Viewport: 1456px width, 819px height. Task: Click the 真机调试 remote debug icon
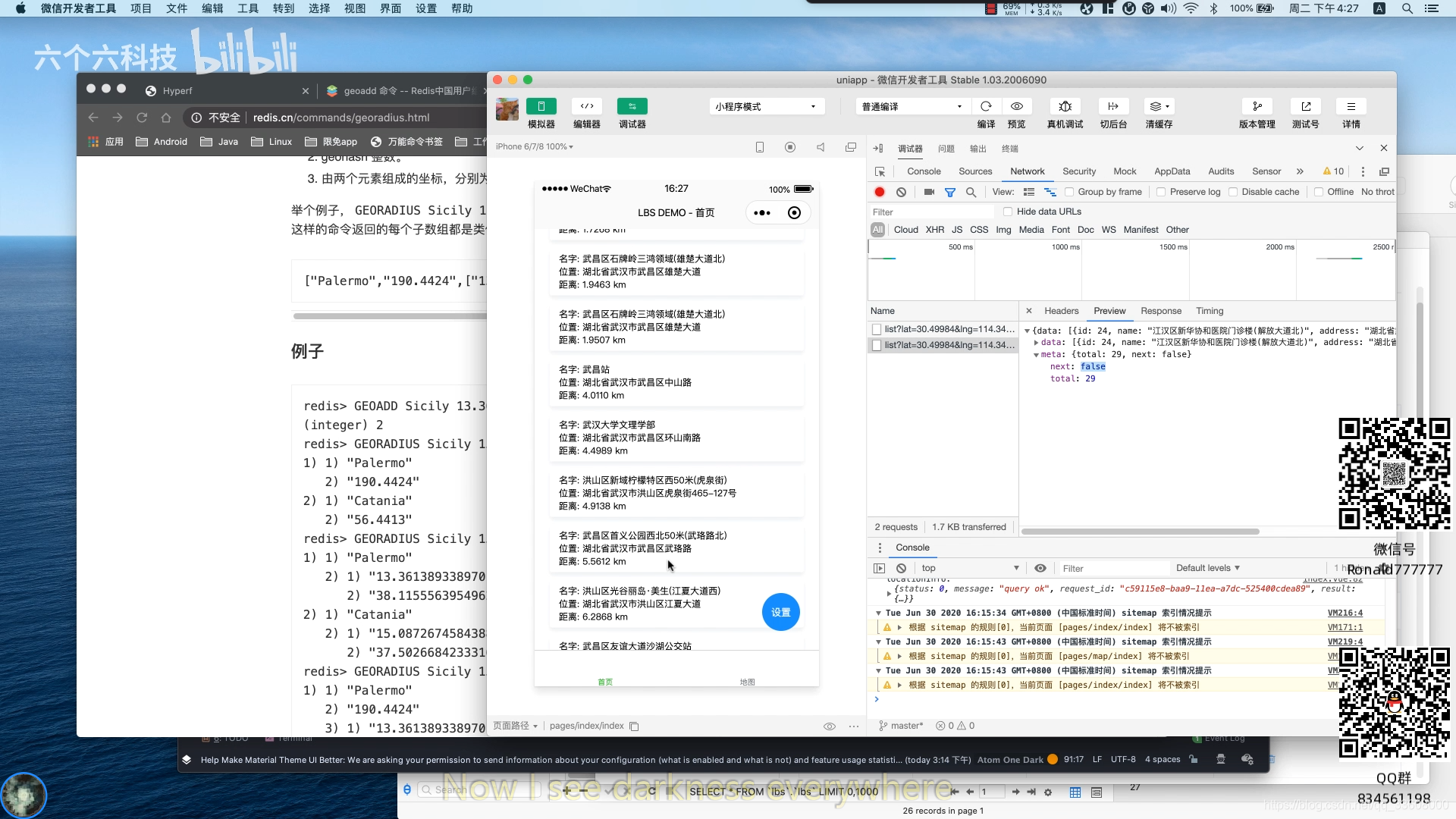[x=1065, y=106]
